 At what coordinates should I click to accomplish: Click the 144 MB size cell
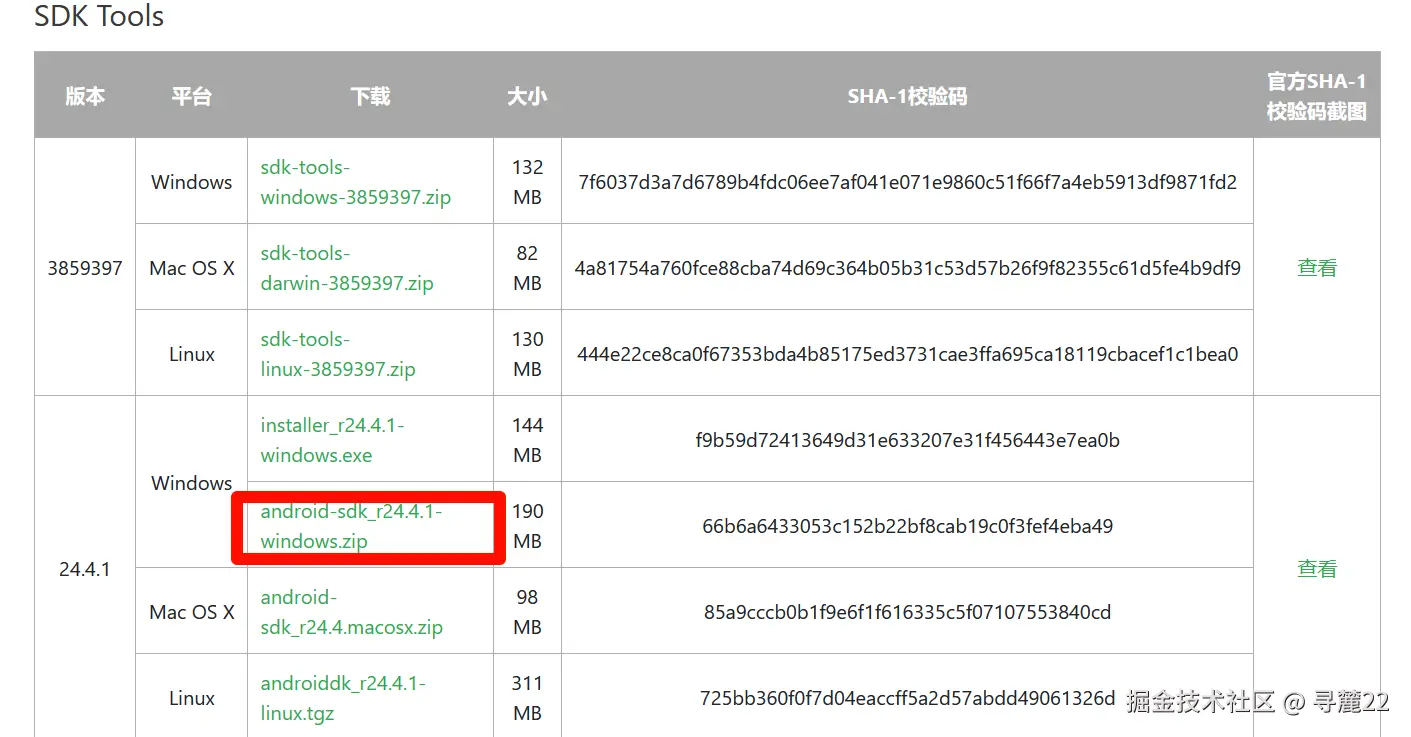(x=527, y=440)
